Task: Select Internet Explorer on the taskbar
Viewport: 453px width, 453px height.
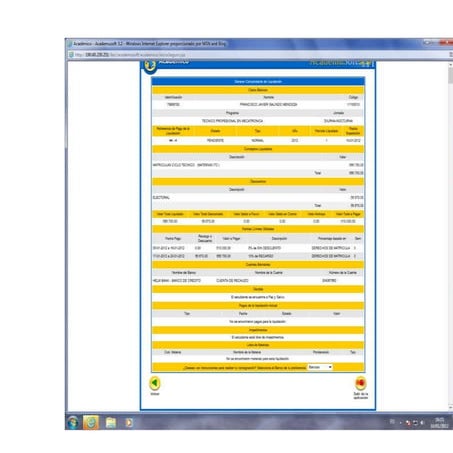Action: 91,422
